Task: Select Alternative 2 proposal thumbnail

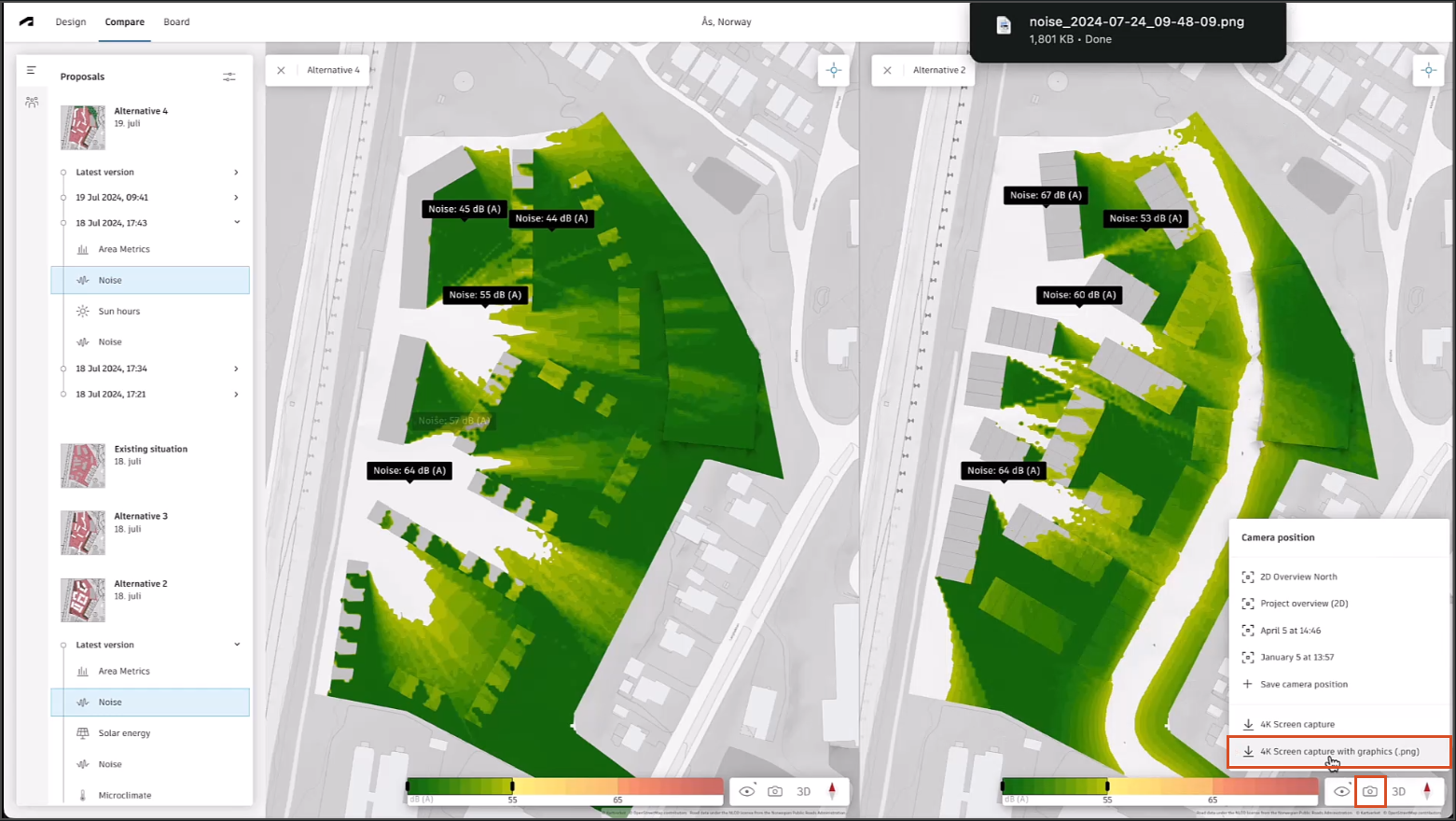Action: [83, 600]
